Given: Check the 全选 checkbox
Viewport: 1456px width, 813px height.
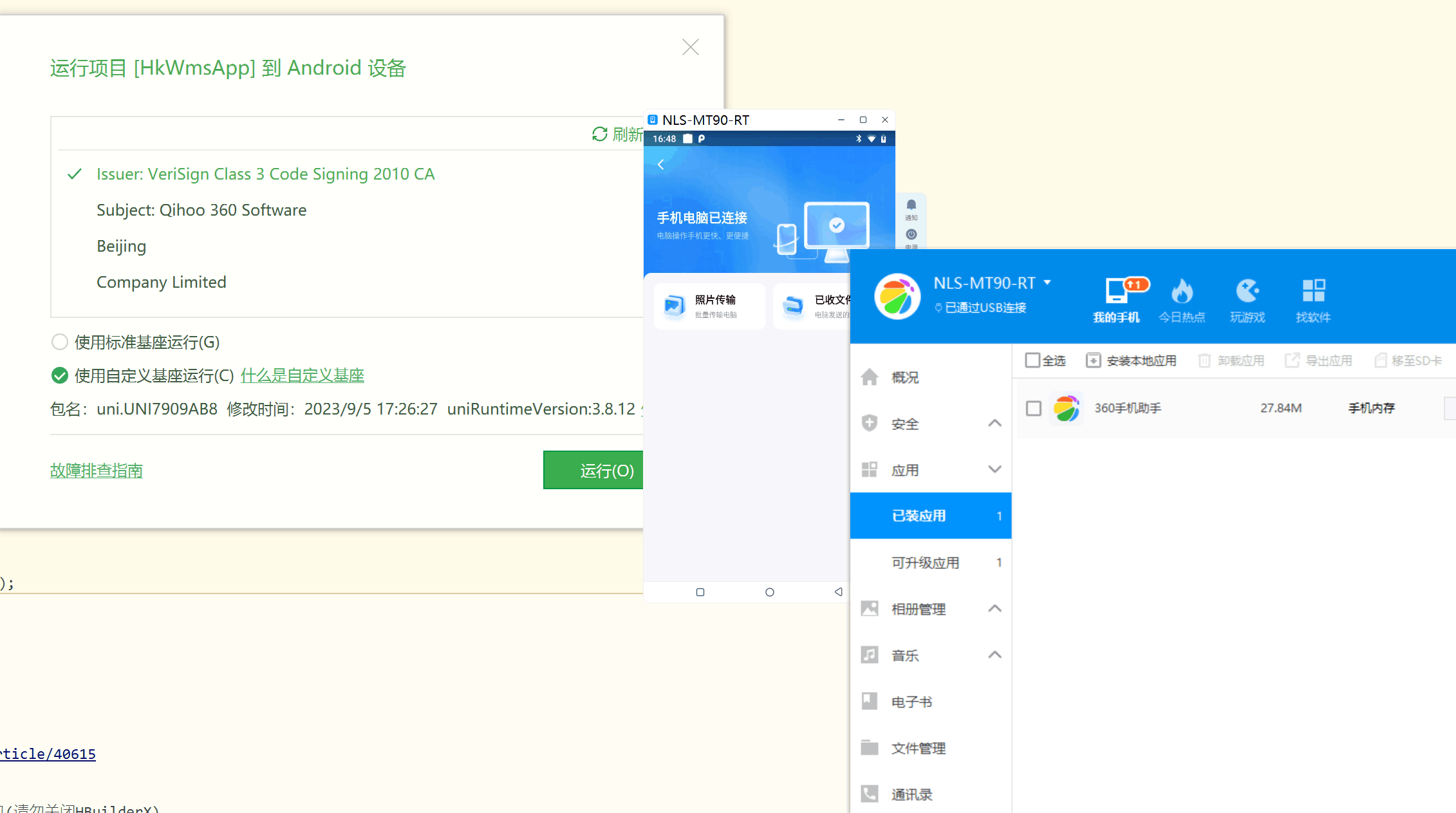Looking at the screenshot, I should coord(1032,360).
